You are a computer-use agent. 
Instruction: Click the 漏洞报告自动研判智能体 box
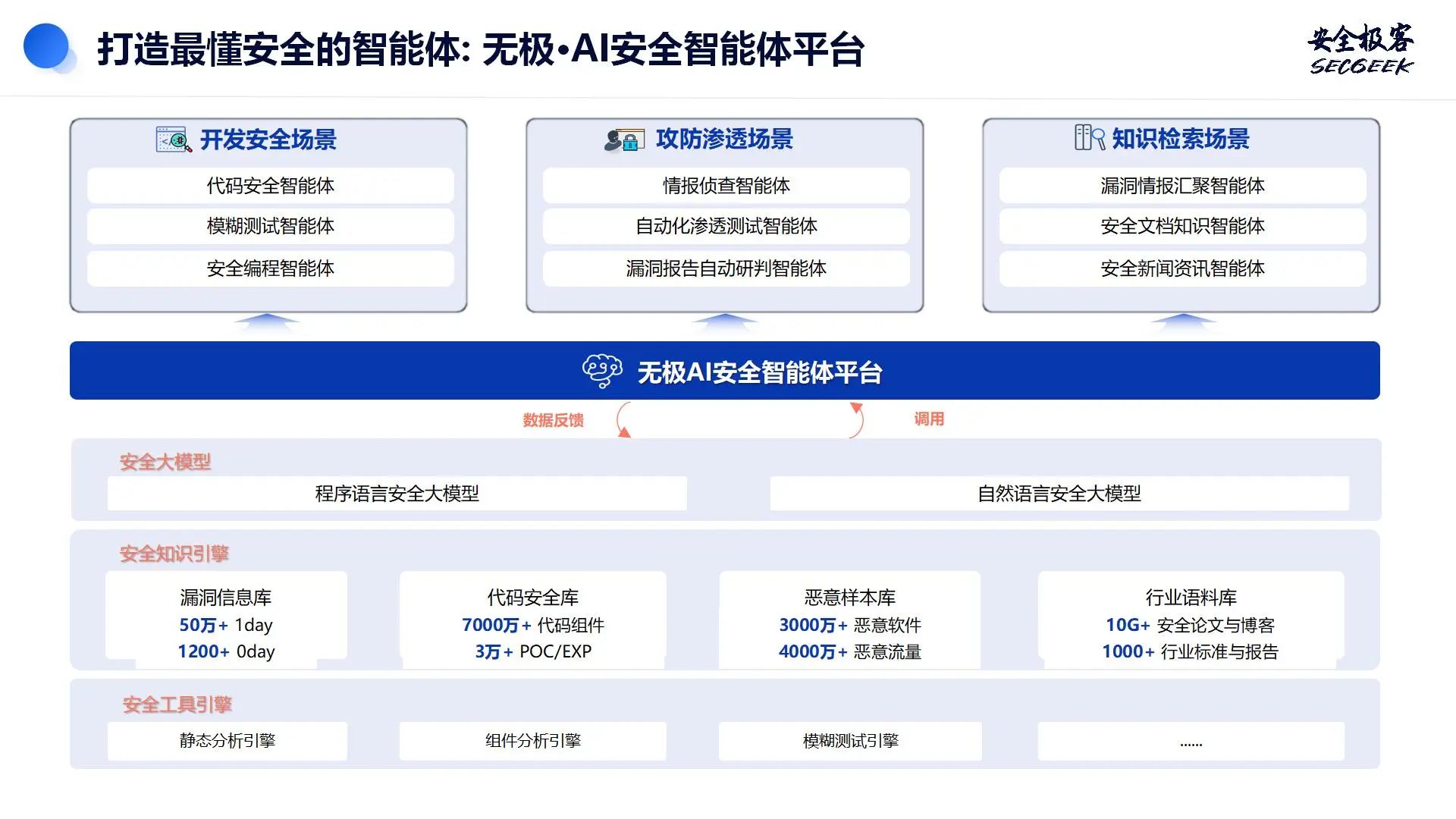726,268
